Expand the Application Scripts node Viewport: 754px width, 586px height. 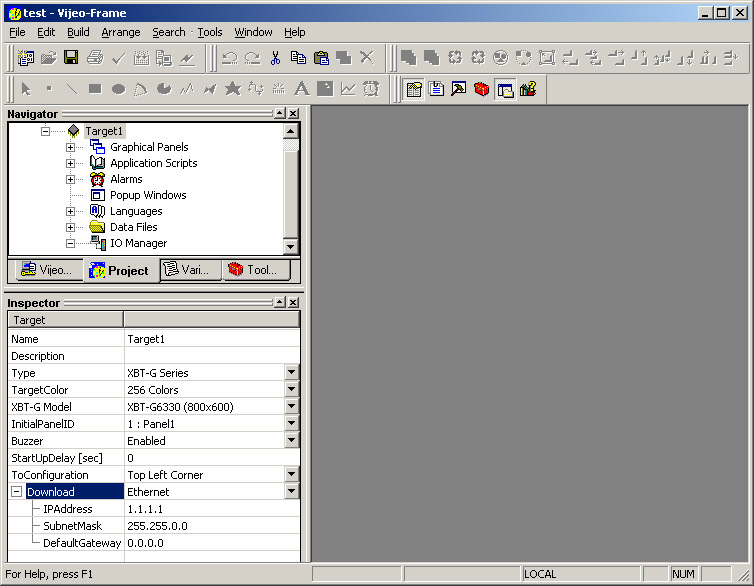point(70,163)
